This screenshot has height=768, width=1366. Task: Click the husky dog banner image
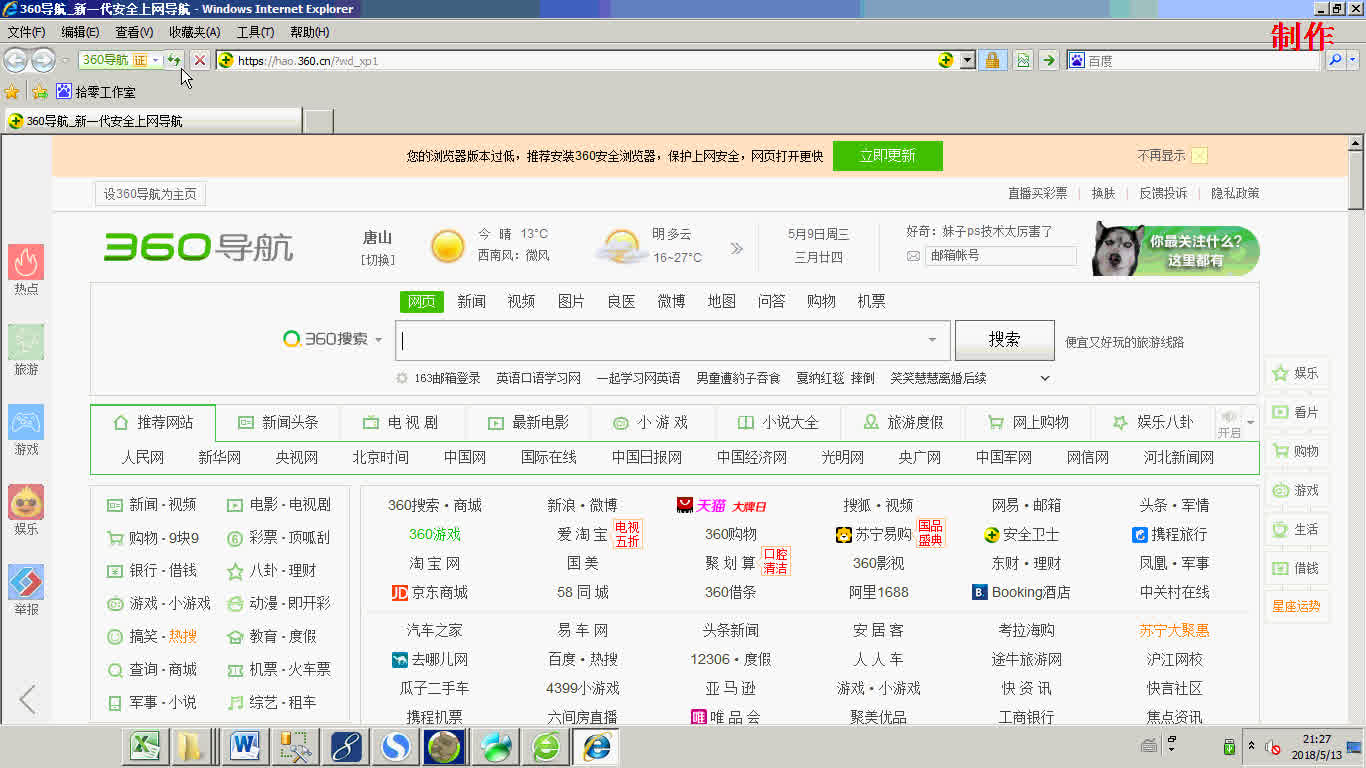(1175, 249)
